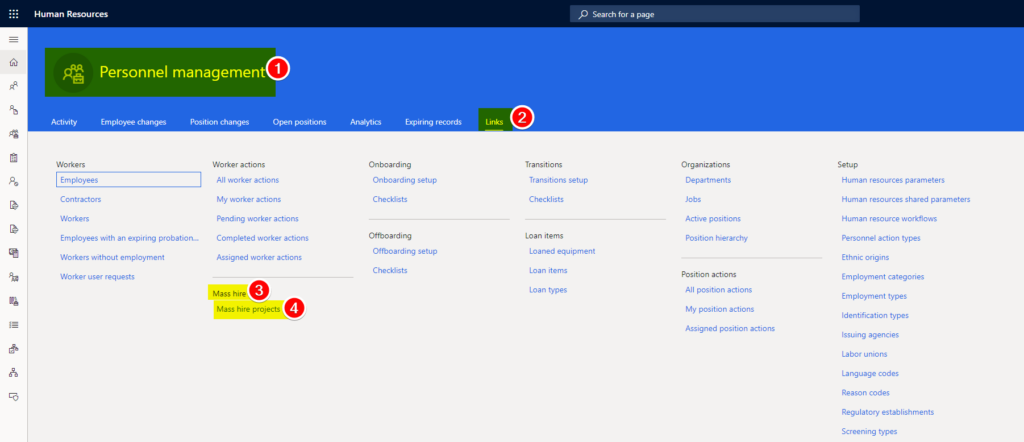
Task: Open Checklists under Onboarding
Action: click(390, 199)
